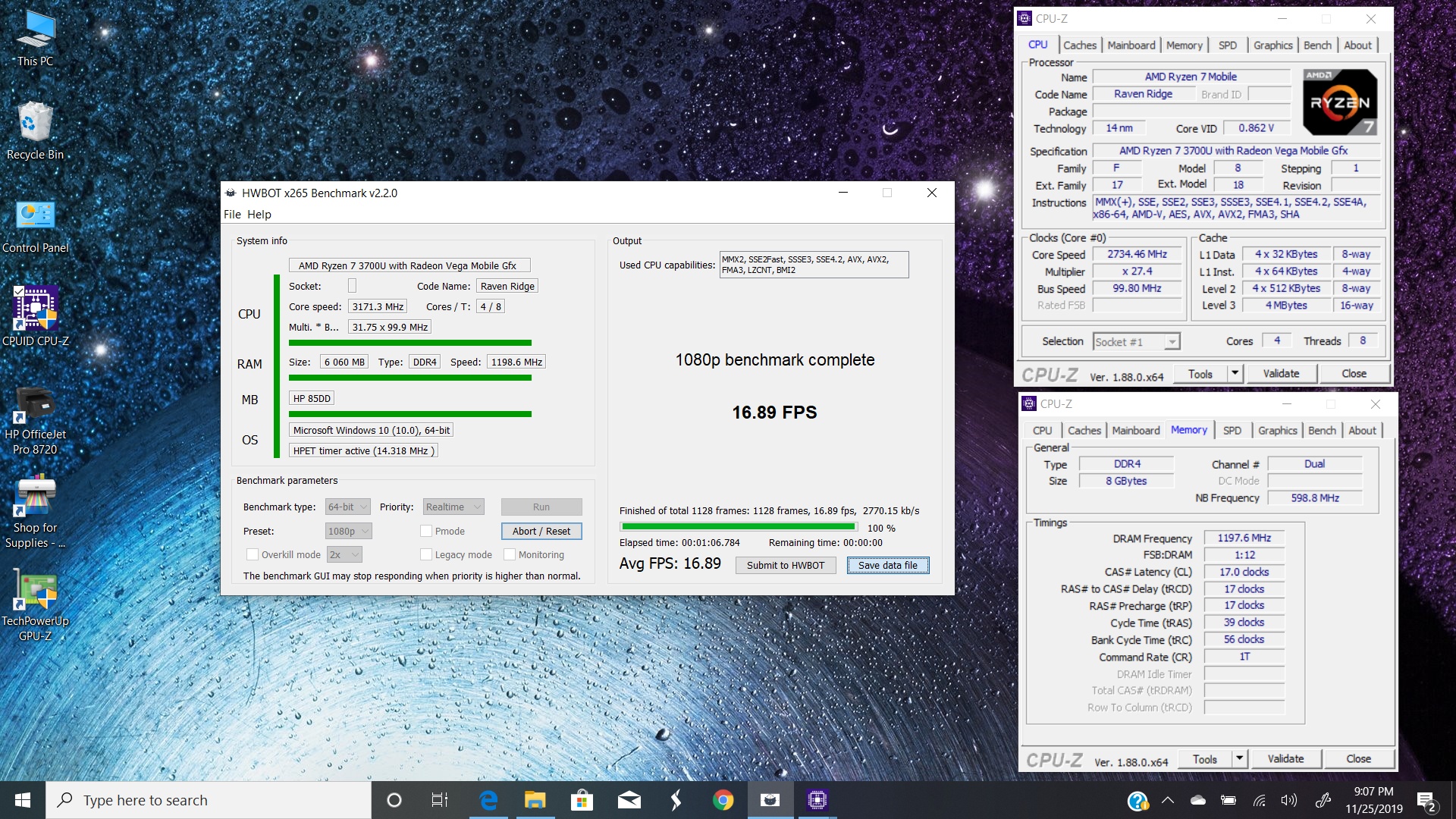Switch to CPU-Z taskbar button
Image resolution: width=1456 pixels, height=819 pixels.
[x=817, y=800]
